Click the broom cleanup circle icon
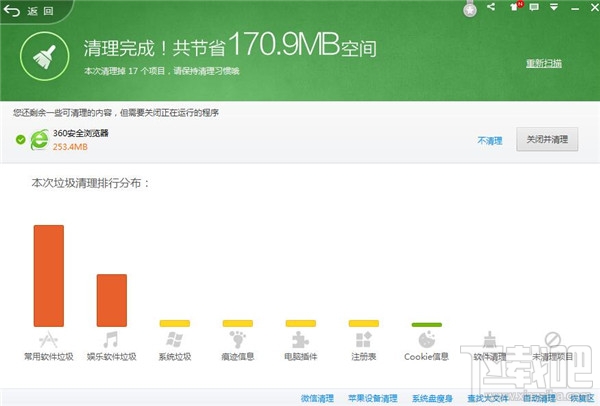Screen dimensions: 600x406 44,56
